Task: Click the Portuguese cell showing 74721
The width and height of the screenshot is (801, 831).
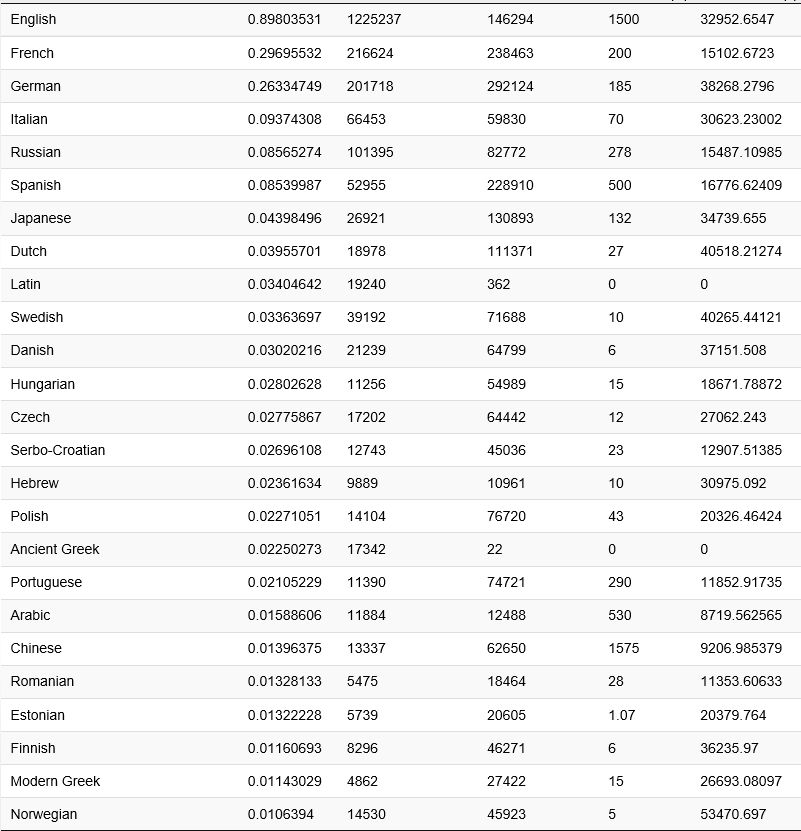Action: tap(508, 582)
